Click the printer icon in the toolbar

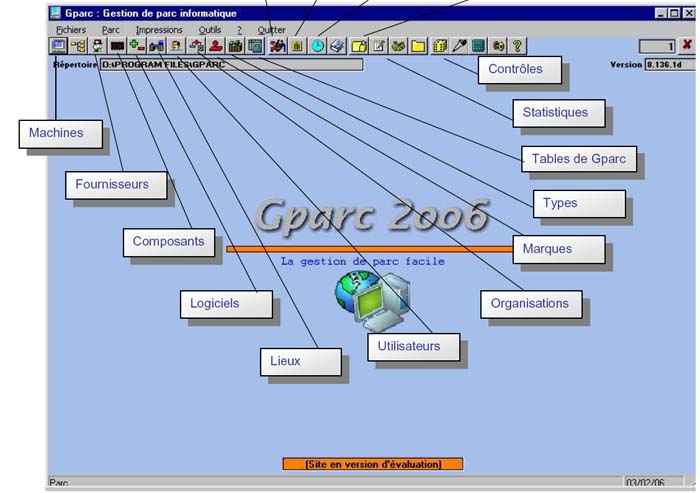click(337, 46)
